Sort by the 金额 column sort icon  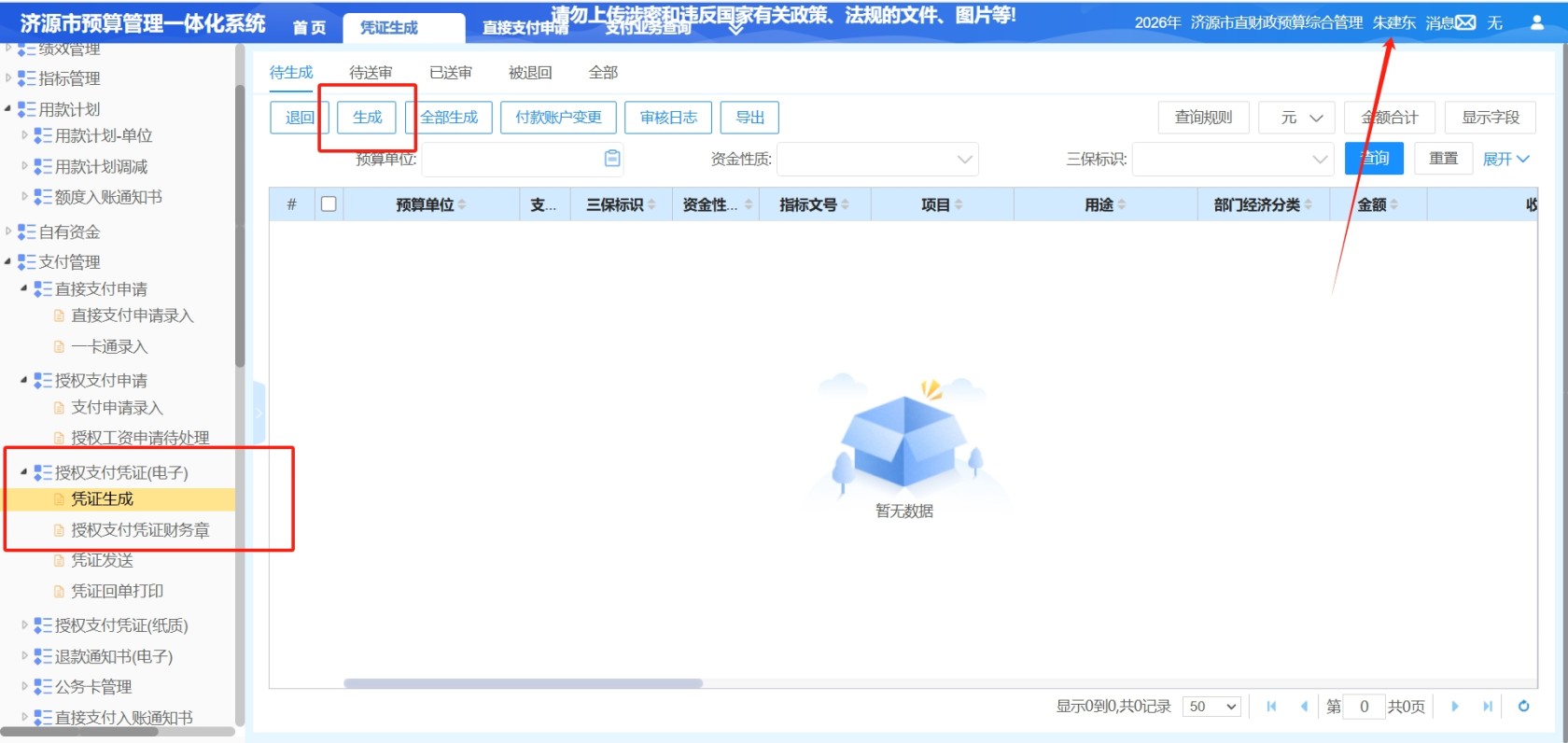[1393, 204]
